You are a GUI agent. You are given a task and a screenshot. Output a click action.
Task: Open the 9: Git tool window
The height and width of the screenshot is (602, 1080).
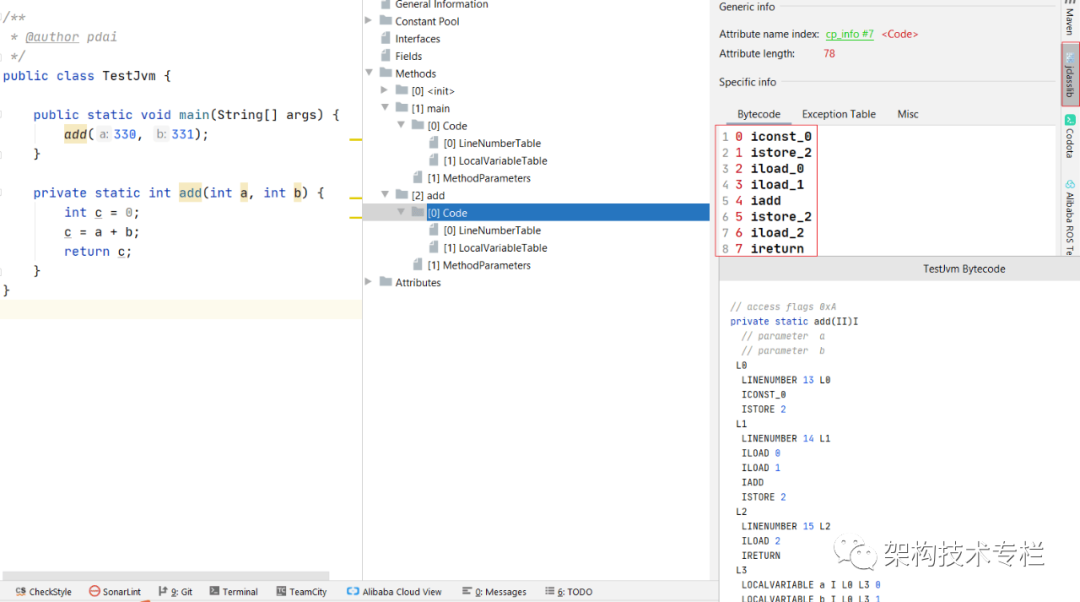coord(175,592)
